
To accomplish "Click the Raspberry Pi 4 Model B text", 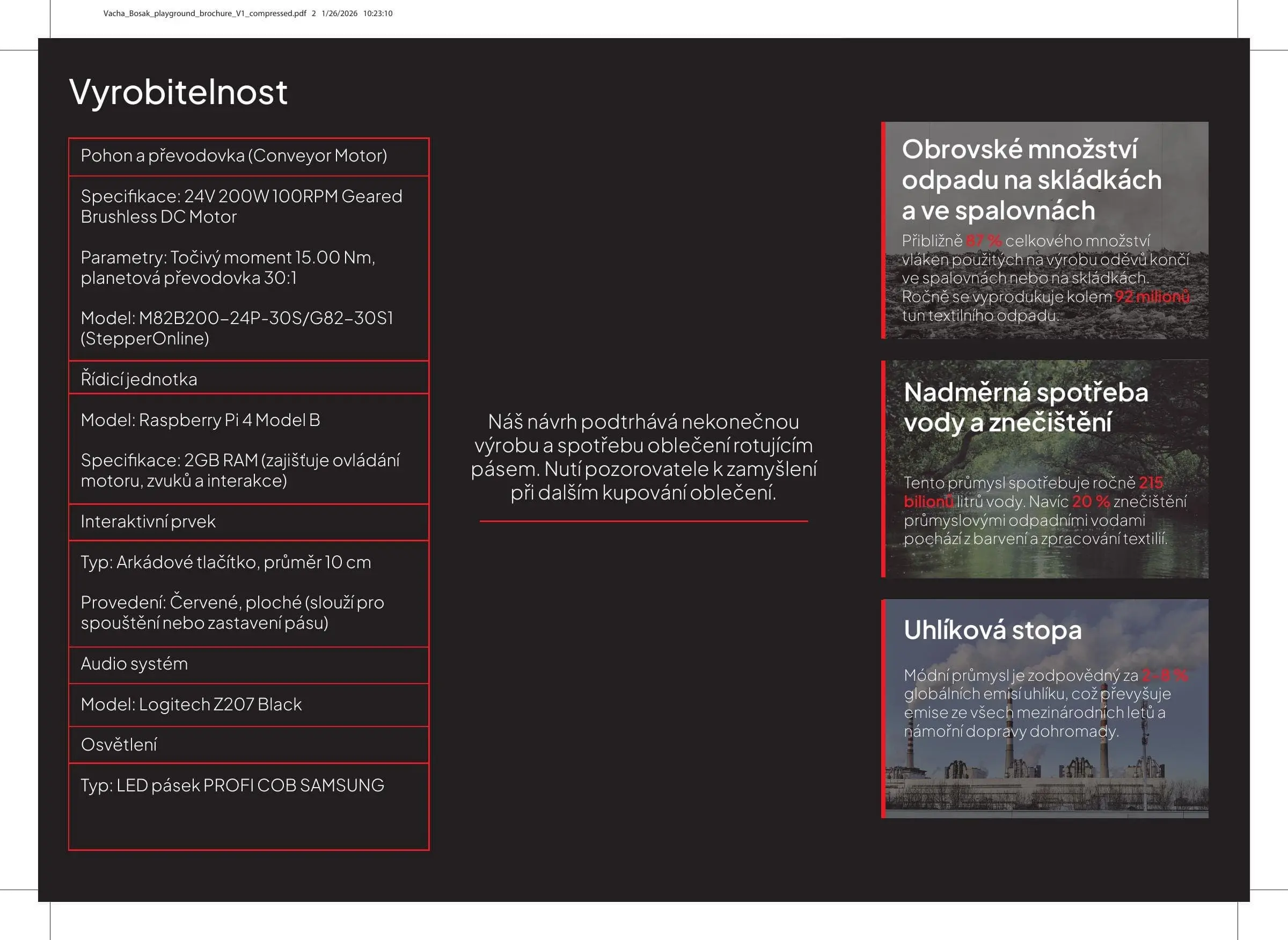I will point(229,420).
